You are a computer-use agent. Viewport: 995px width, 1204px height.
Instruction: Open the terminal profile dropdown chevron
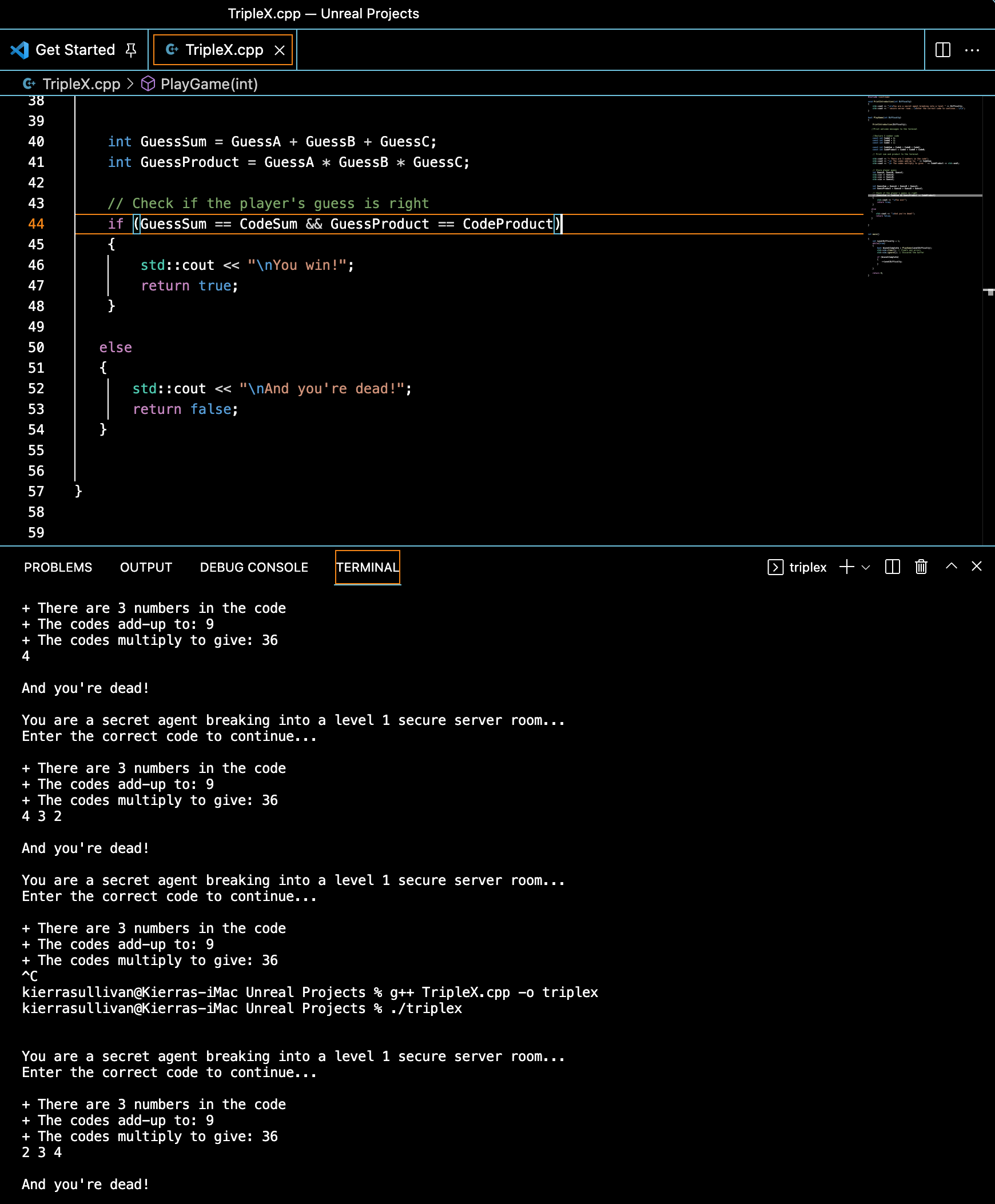click(865, 567)
